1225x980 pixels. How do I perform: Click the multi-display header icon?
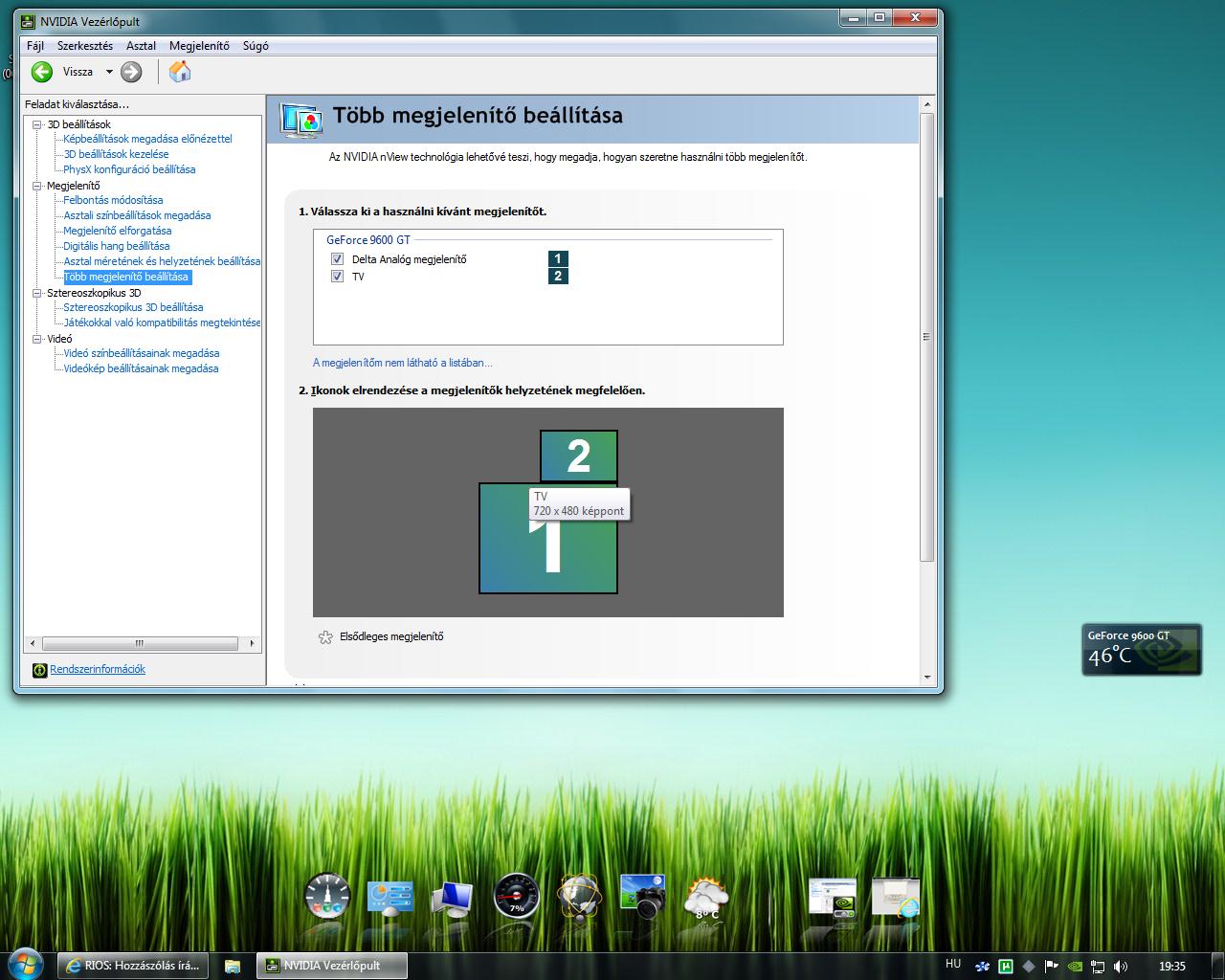pyautogui.click(x=301, y=119)
